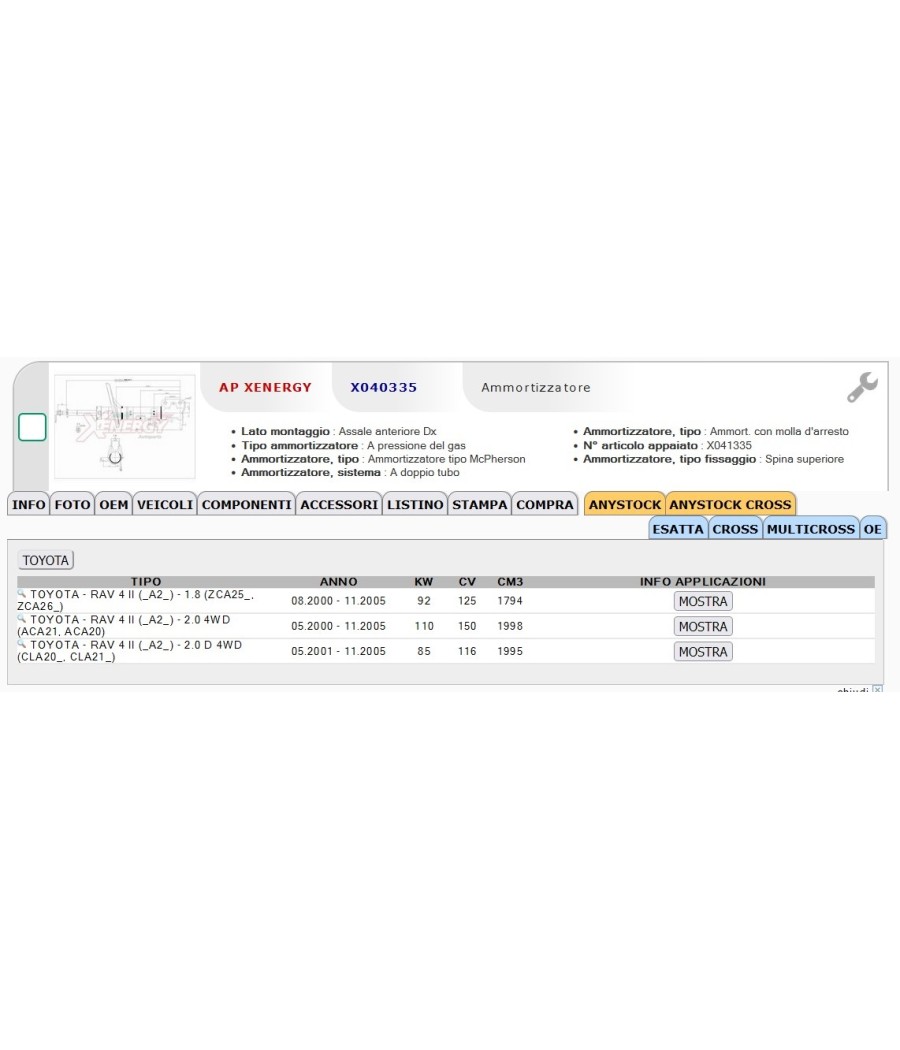Click the TIPO column header

click(146, 581)
